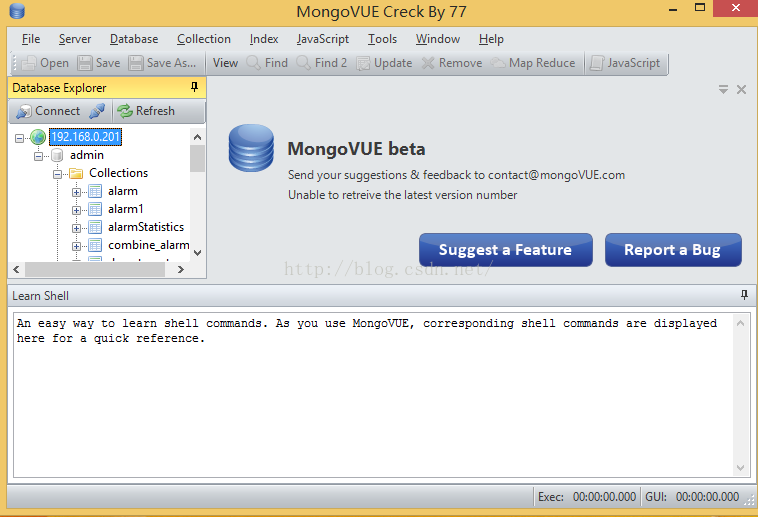Click the alarmStatistics collection table icon
The image size is (758, 517).
click(x=95, y=227)
